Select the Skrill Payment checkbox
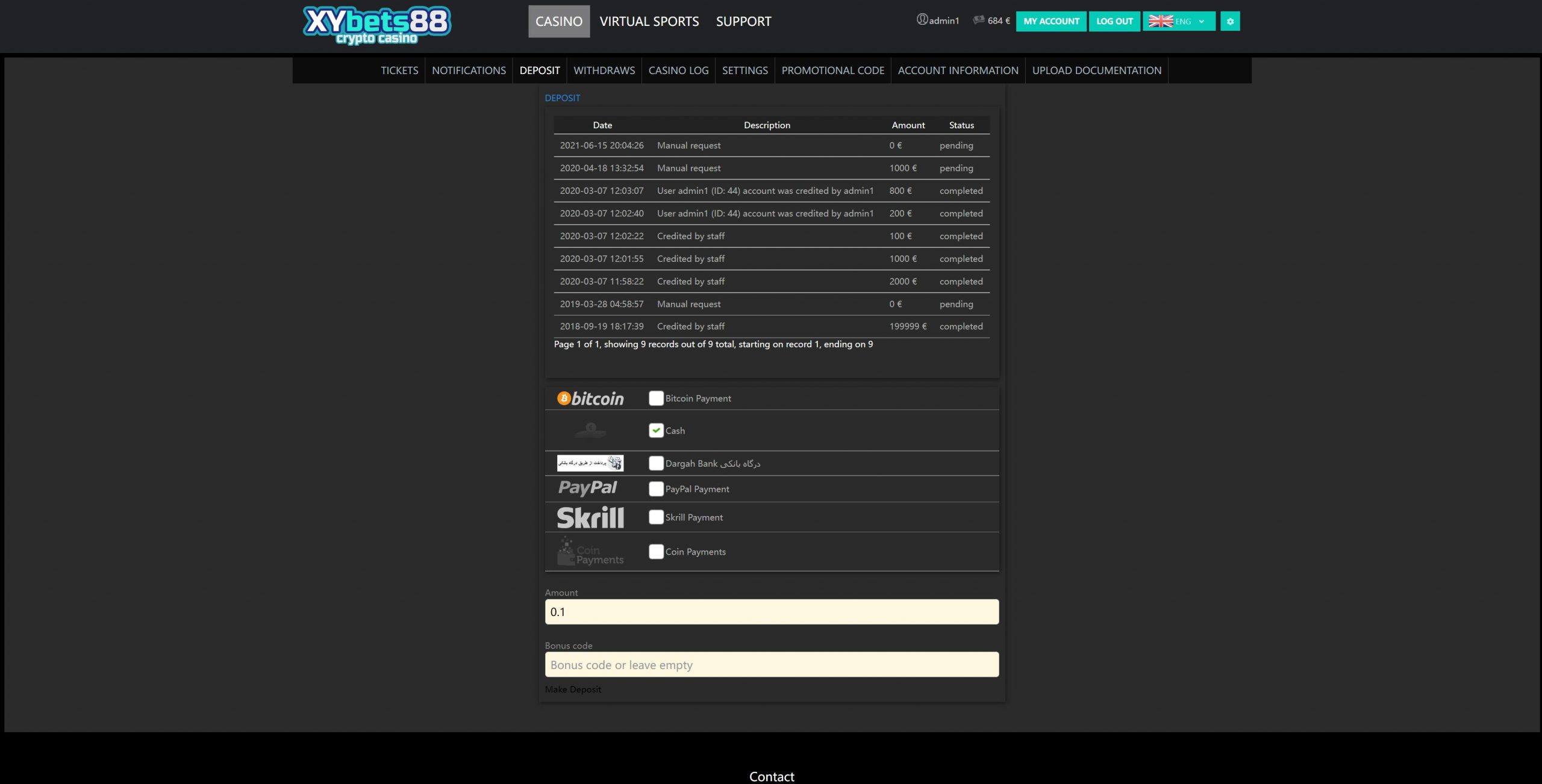This screenshot has height=784, width=1542. [x=656, y=517]
